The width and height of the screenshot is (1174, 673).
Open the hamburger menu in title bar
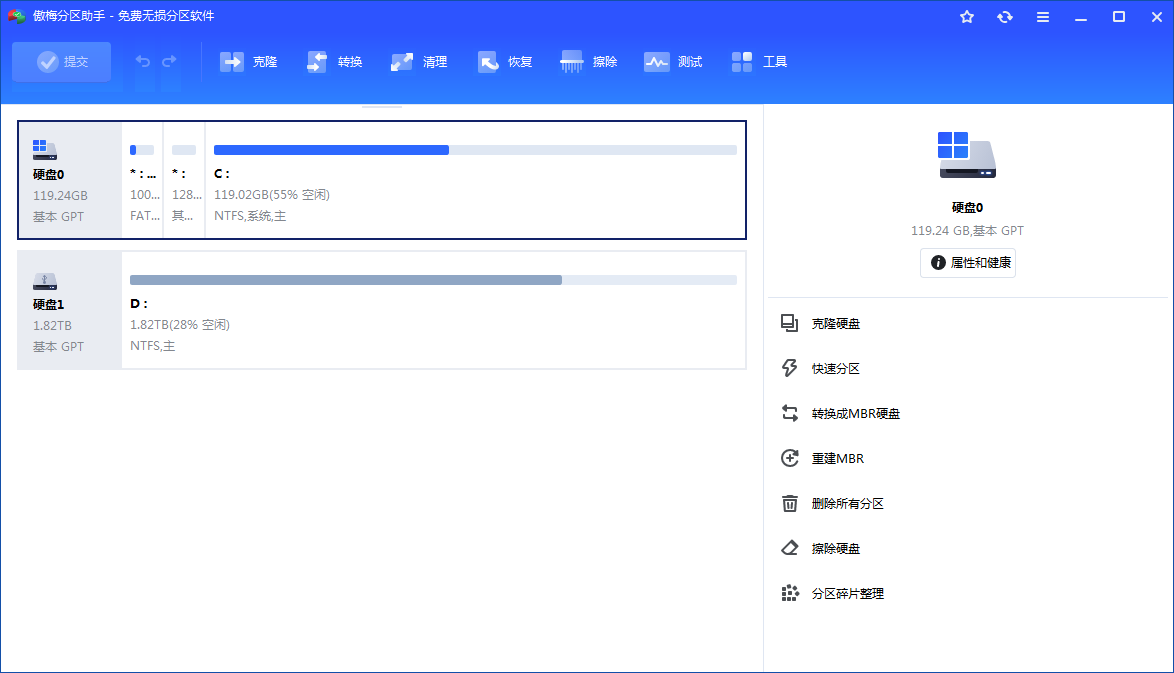[x=1043, y=17]
